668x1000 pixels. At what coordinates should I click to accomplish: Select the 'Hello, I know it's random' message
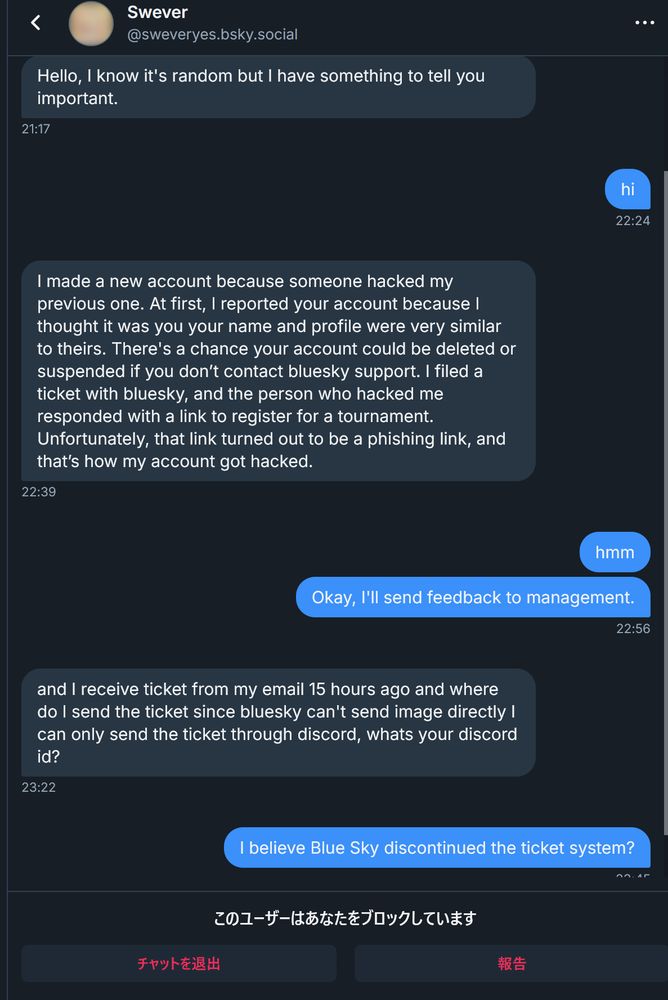278,86
